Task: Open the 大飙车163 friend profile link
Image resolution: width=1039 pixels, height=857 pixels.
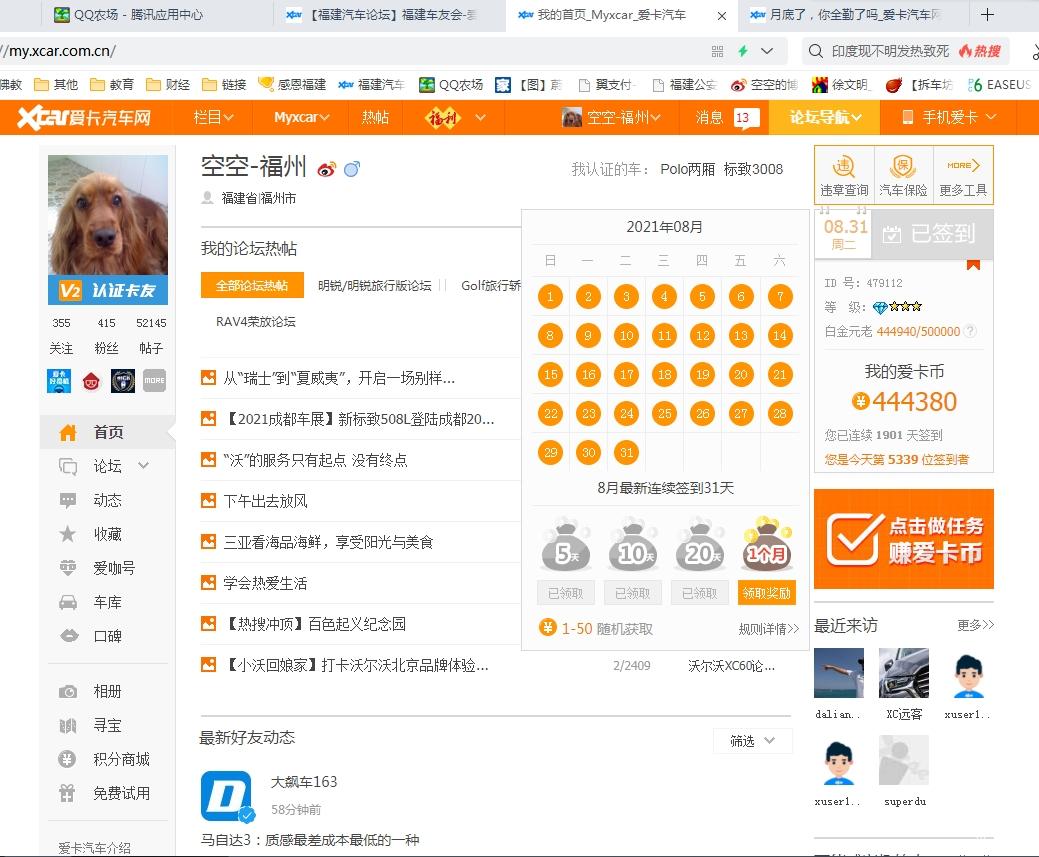Action: point(304,782)
